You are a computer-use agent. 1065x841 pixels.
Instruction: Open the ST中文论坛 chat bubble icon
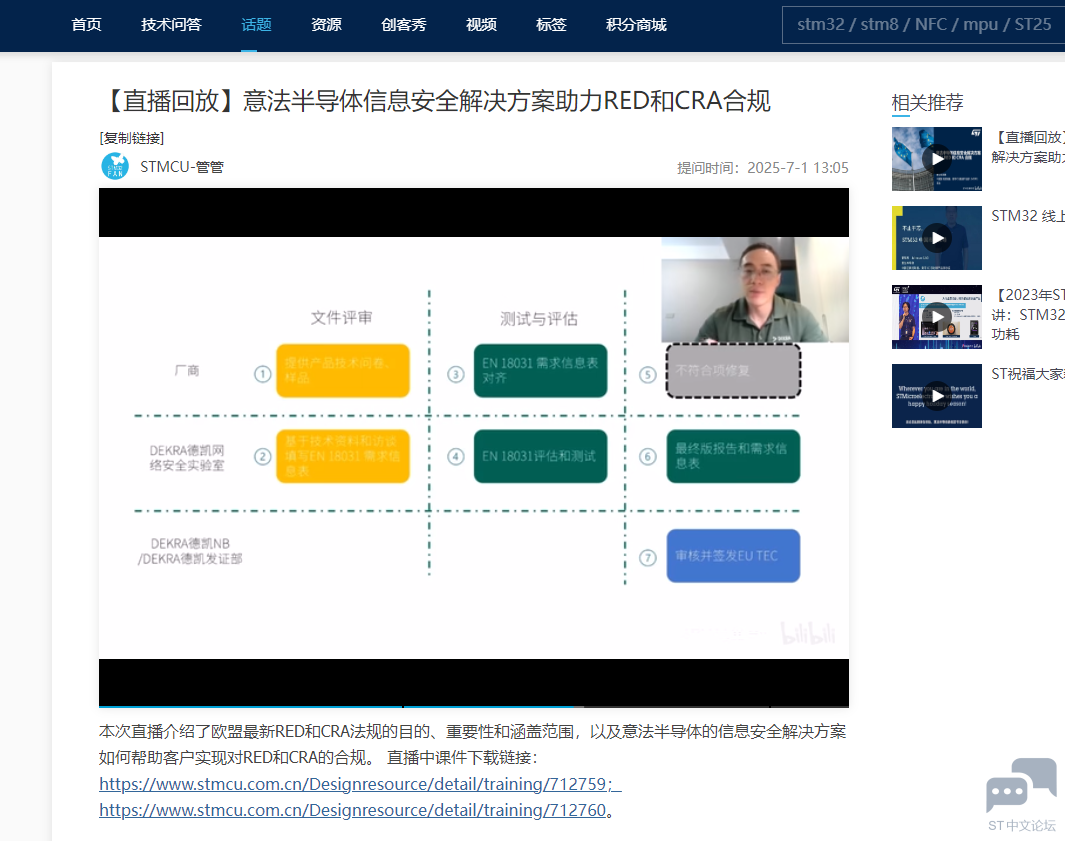coord(1022,786)
